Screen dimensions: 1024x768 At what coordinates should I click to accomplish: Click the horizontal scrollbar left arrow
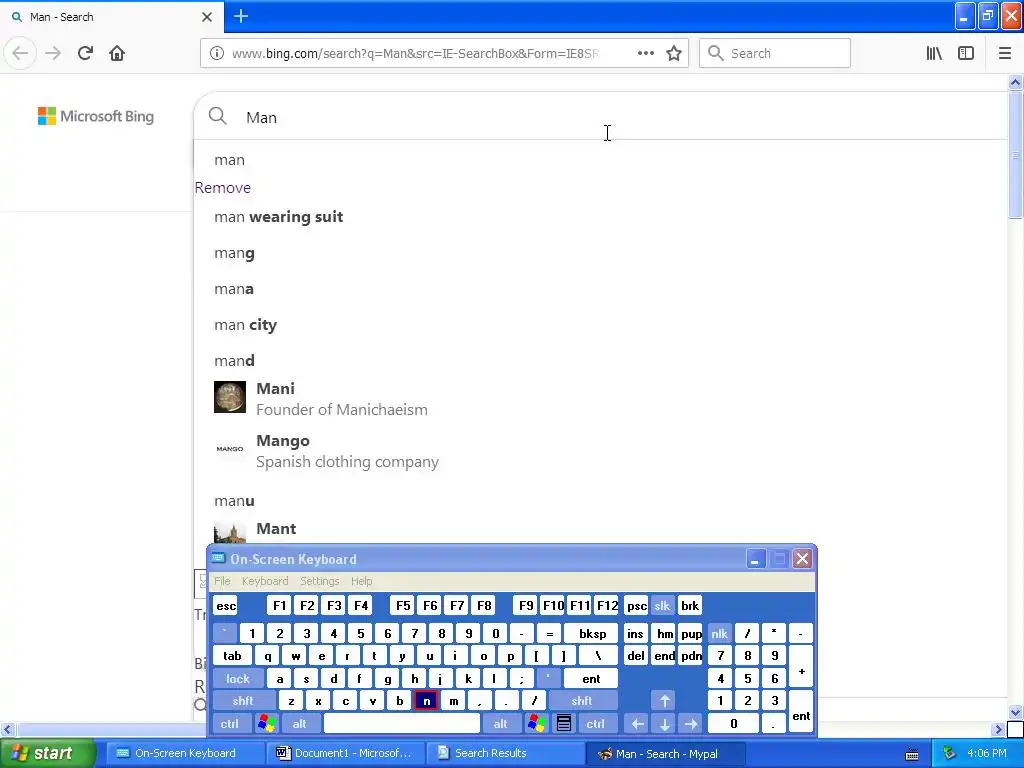coord(8,729)
